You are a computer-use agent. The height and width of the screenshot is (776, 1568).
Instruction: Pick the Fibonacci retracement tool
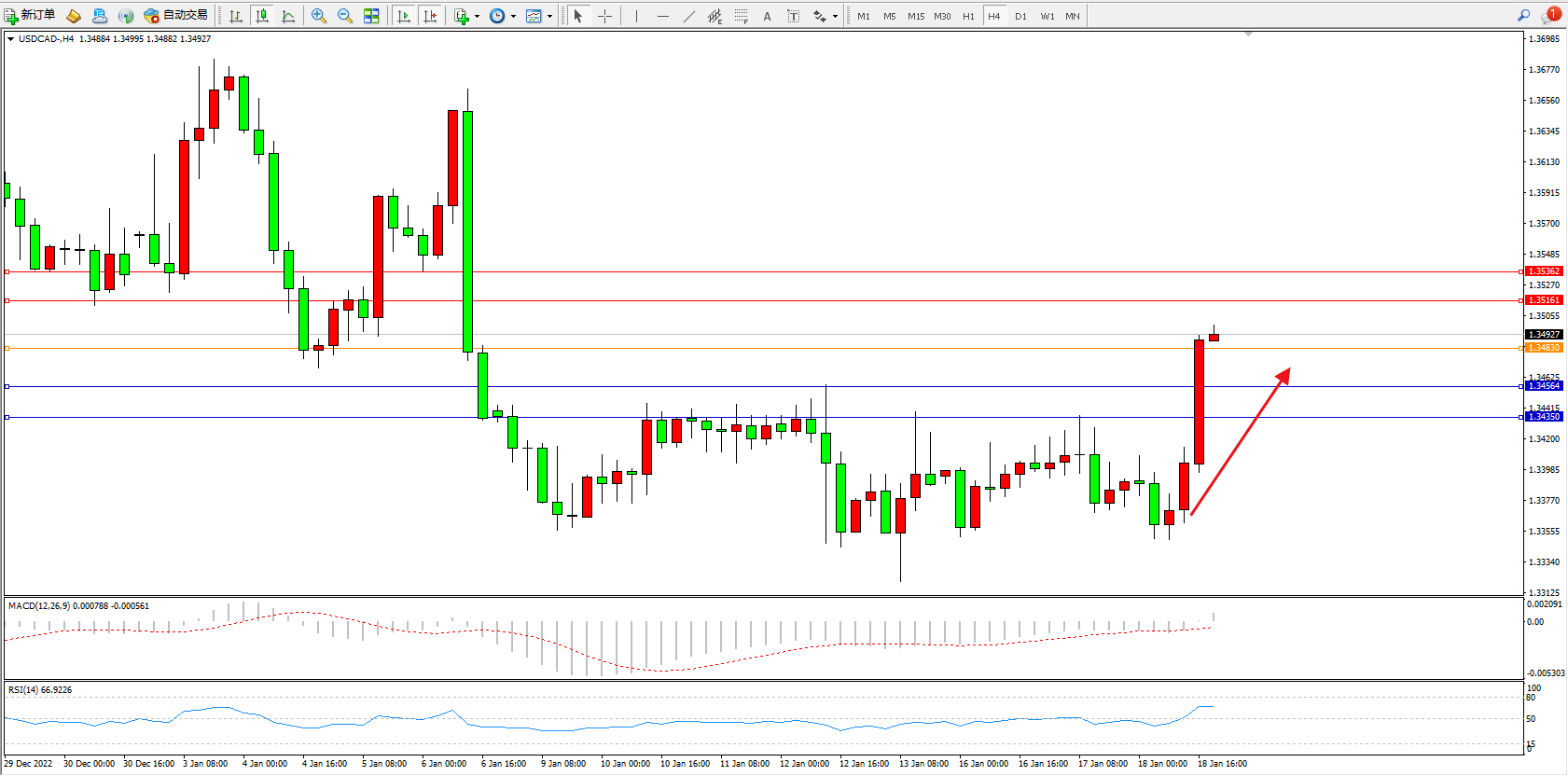[x=742, y=16]
